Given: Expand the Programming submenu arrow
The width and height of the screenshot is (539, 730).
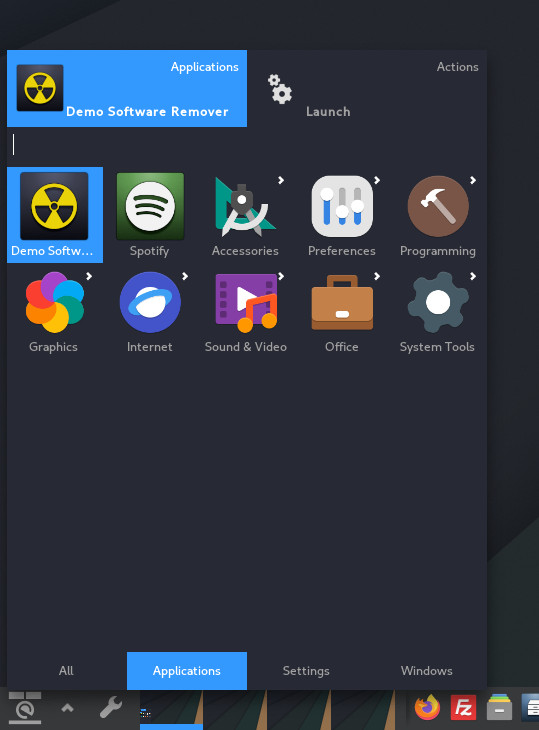Looking at the screenshot, I should pyautogui.click(x=473, y=180).
